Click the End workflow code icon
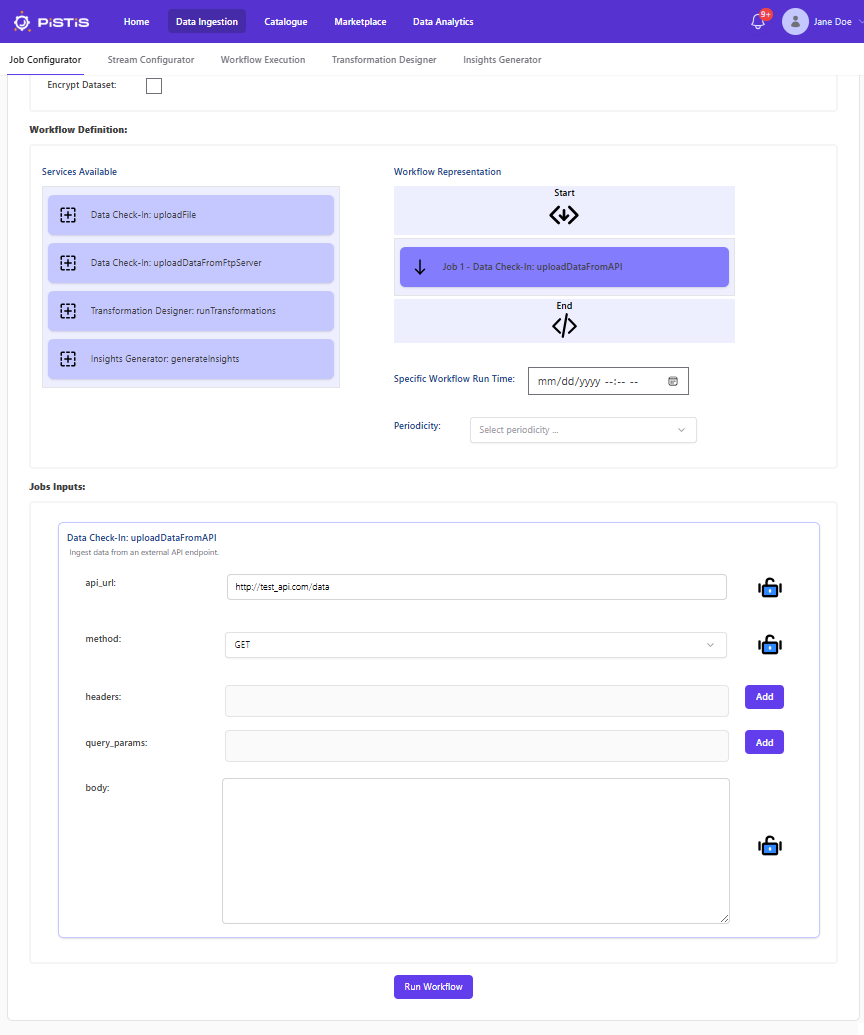864x1035 pixels. (564, 326)
